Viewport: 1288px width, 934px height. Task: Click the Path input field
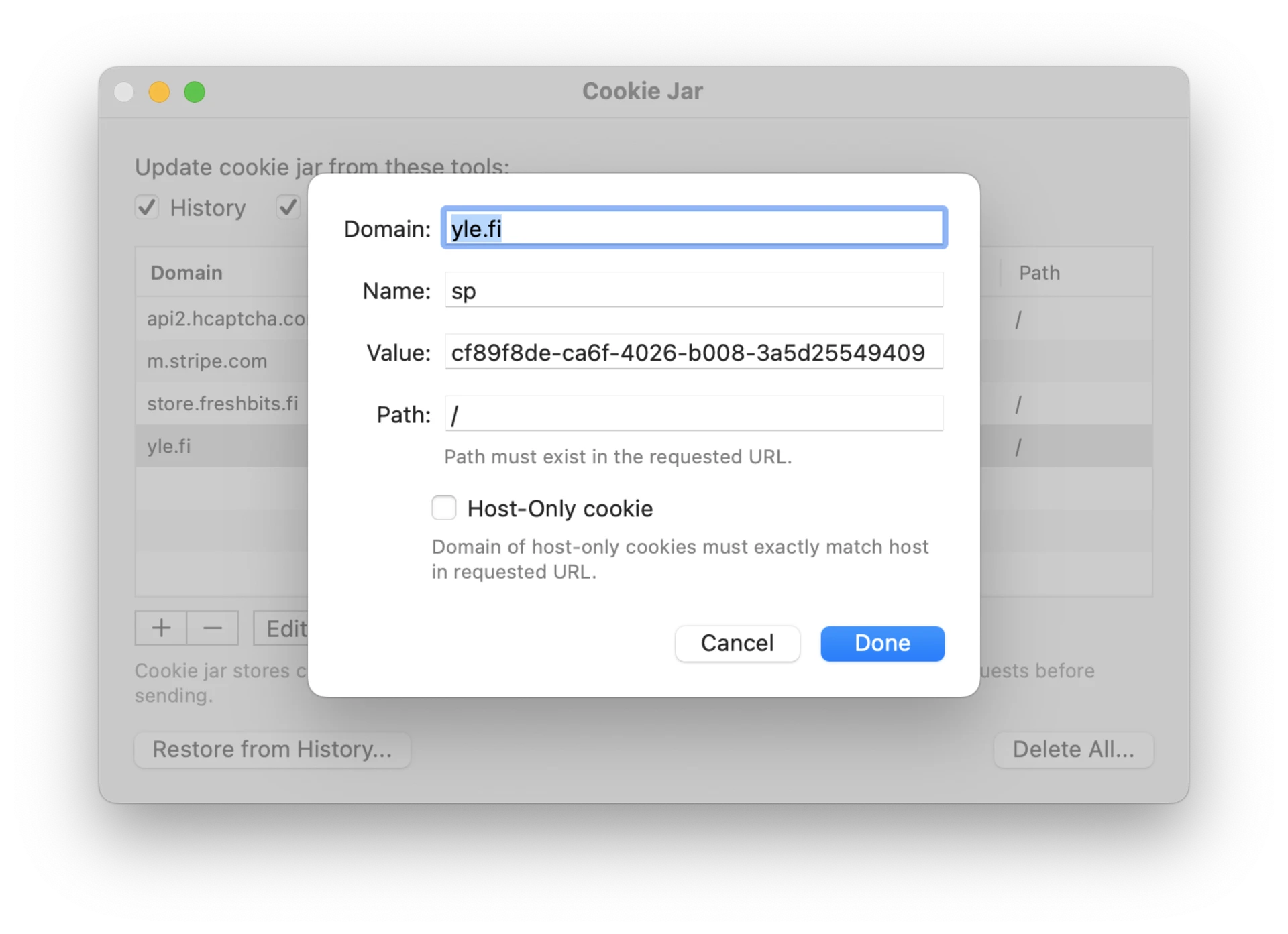coord(694,414)
